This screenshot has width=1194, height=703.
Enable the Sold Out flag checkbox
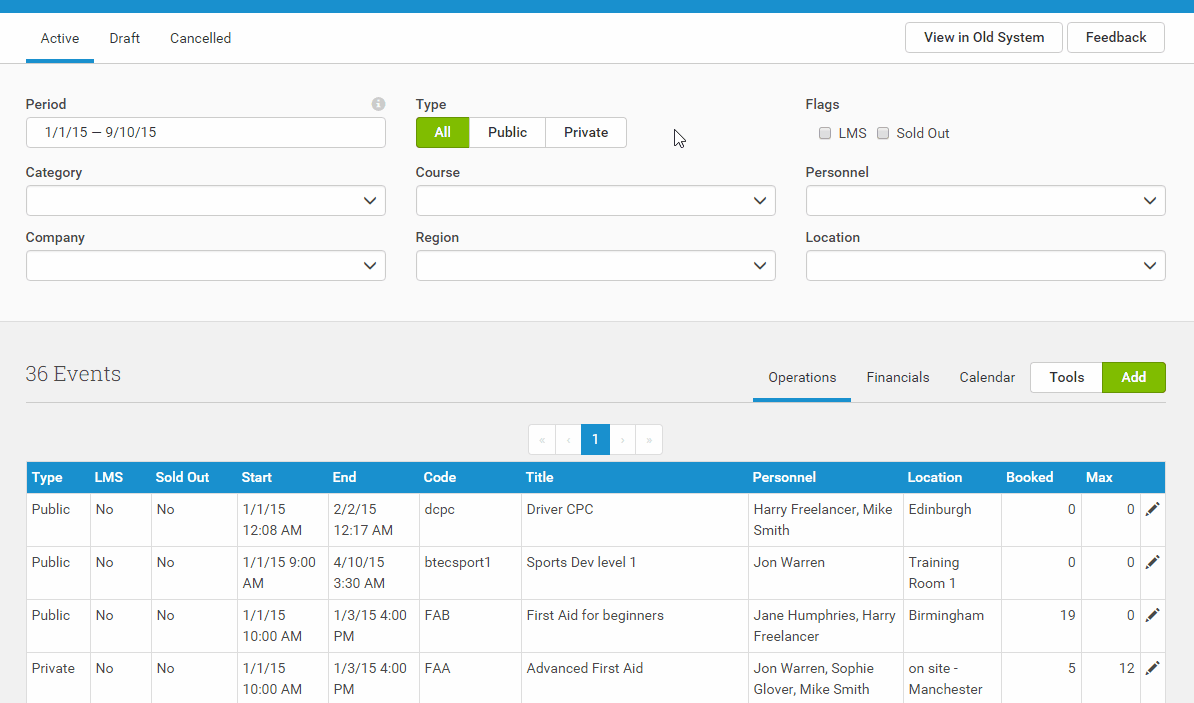click(883, 133)
